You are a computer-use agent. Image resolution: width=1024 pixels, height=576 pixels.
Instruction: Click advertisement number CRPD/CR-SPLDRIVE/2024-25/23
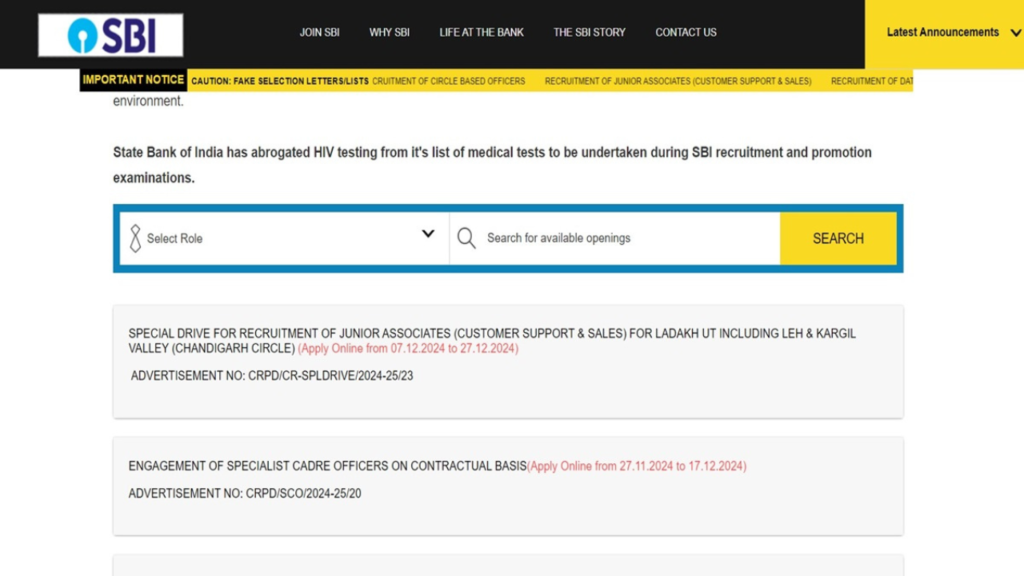(x=272, y=376)
